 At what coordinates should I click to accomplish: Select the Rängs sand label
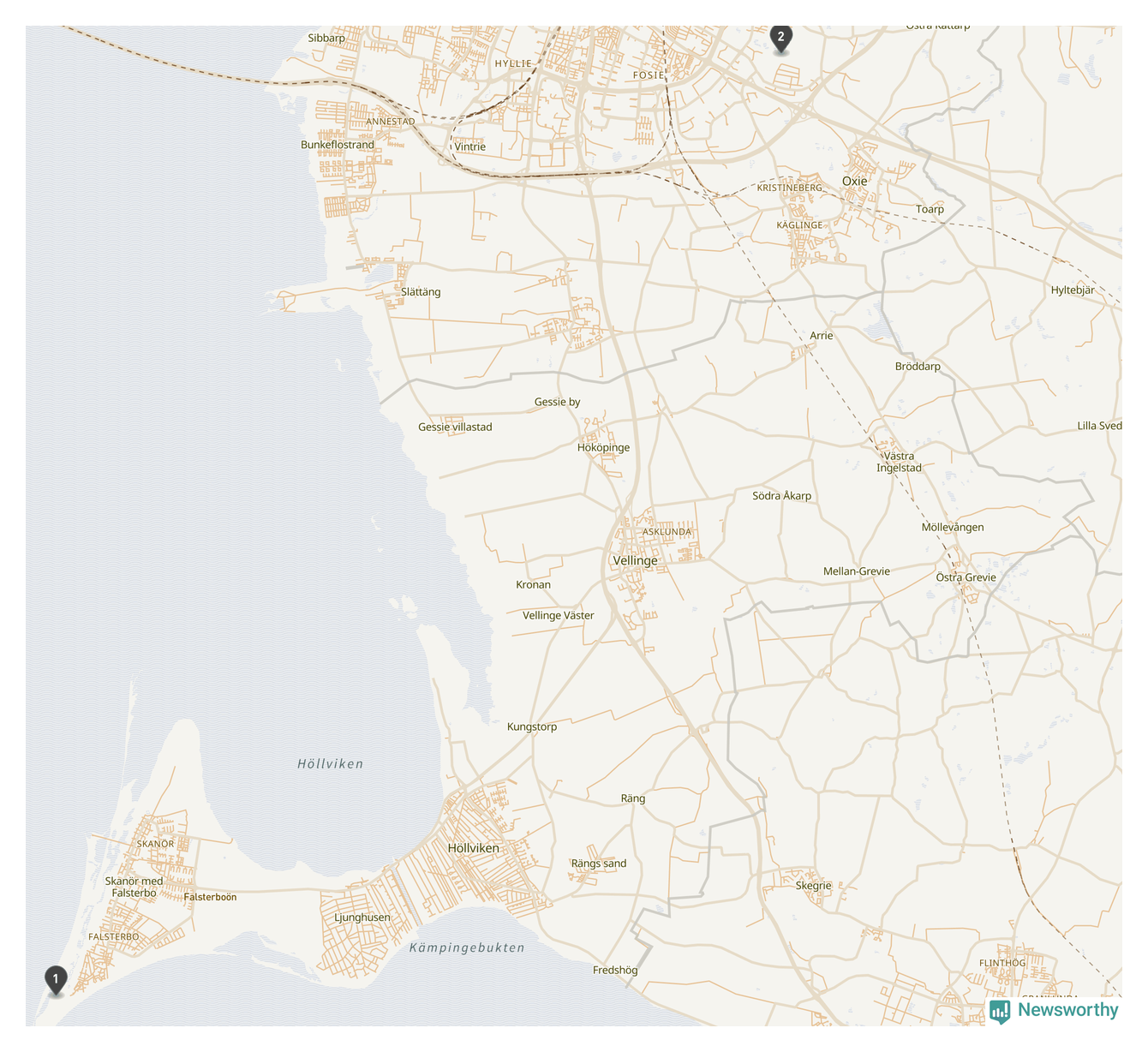point(599,864)
